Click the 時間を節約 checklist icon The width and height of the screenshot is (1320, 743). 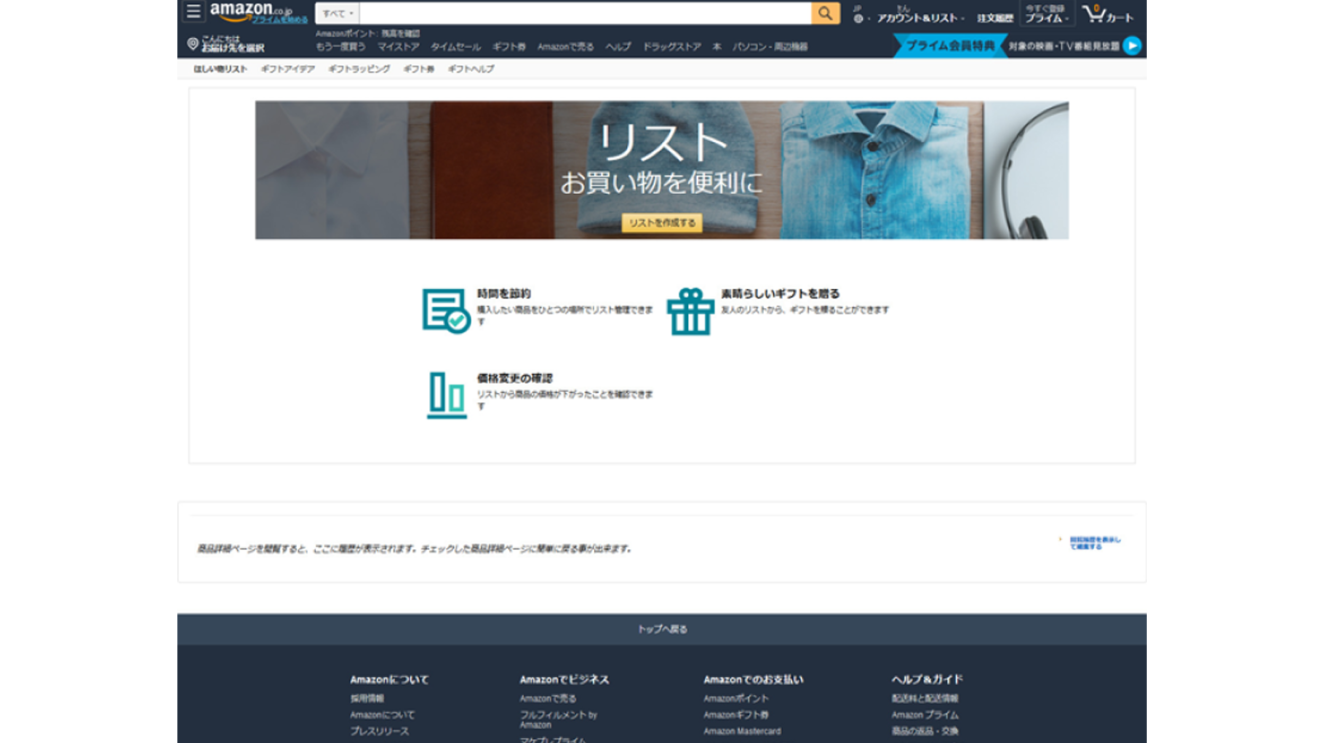[446, 310]
